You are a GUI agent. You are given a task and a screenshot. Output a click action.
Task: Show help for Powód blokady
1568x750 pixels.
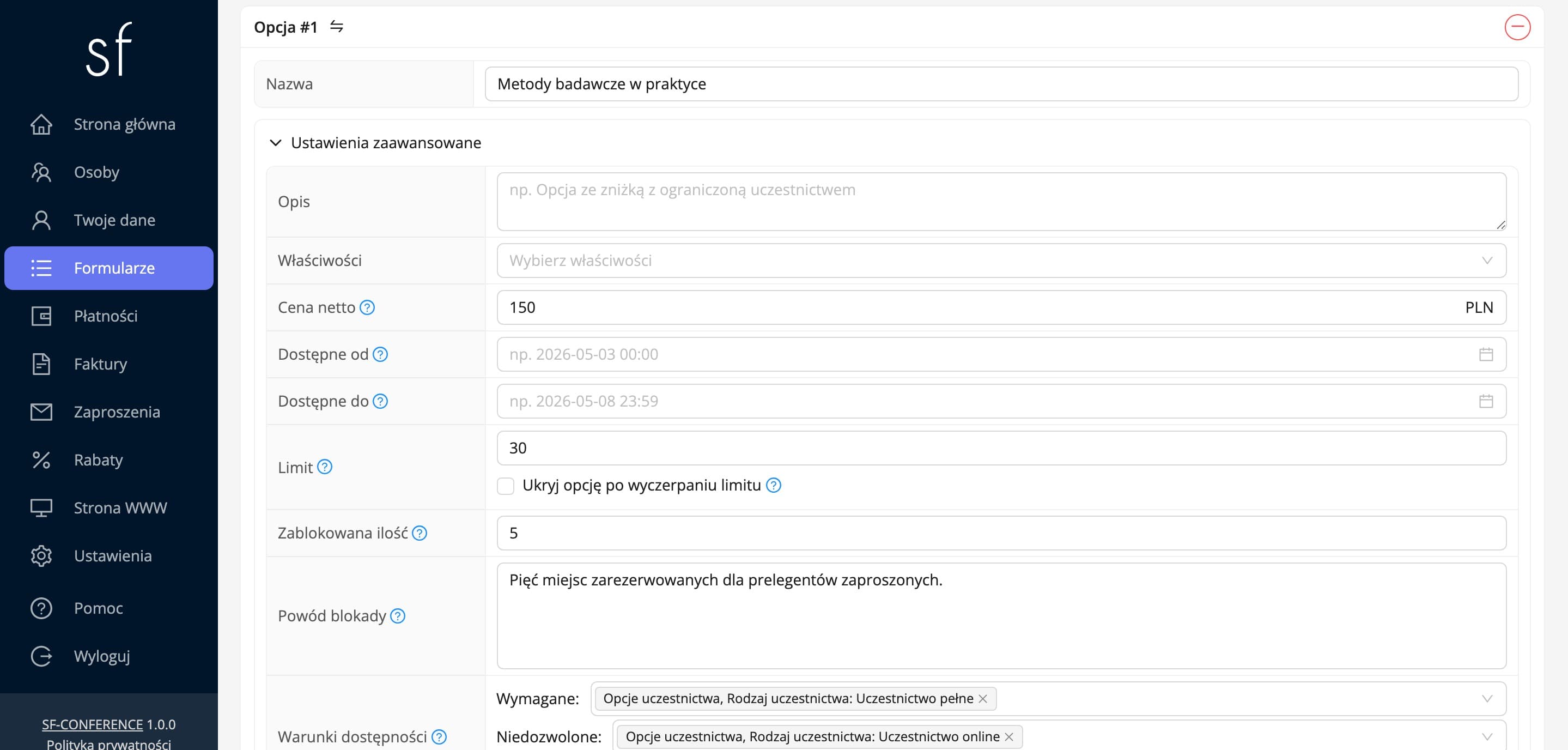[398, 616]
